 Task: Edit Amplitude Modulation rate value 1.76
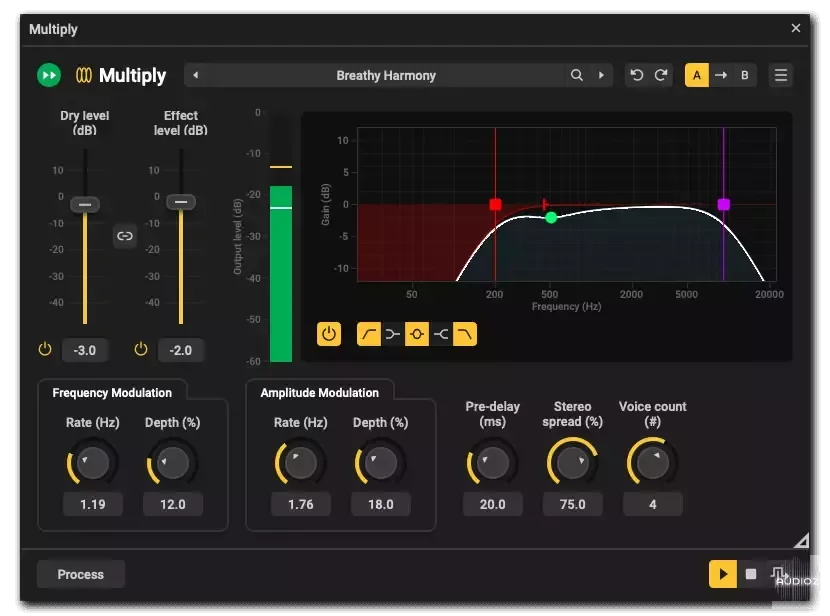point(301,504)
